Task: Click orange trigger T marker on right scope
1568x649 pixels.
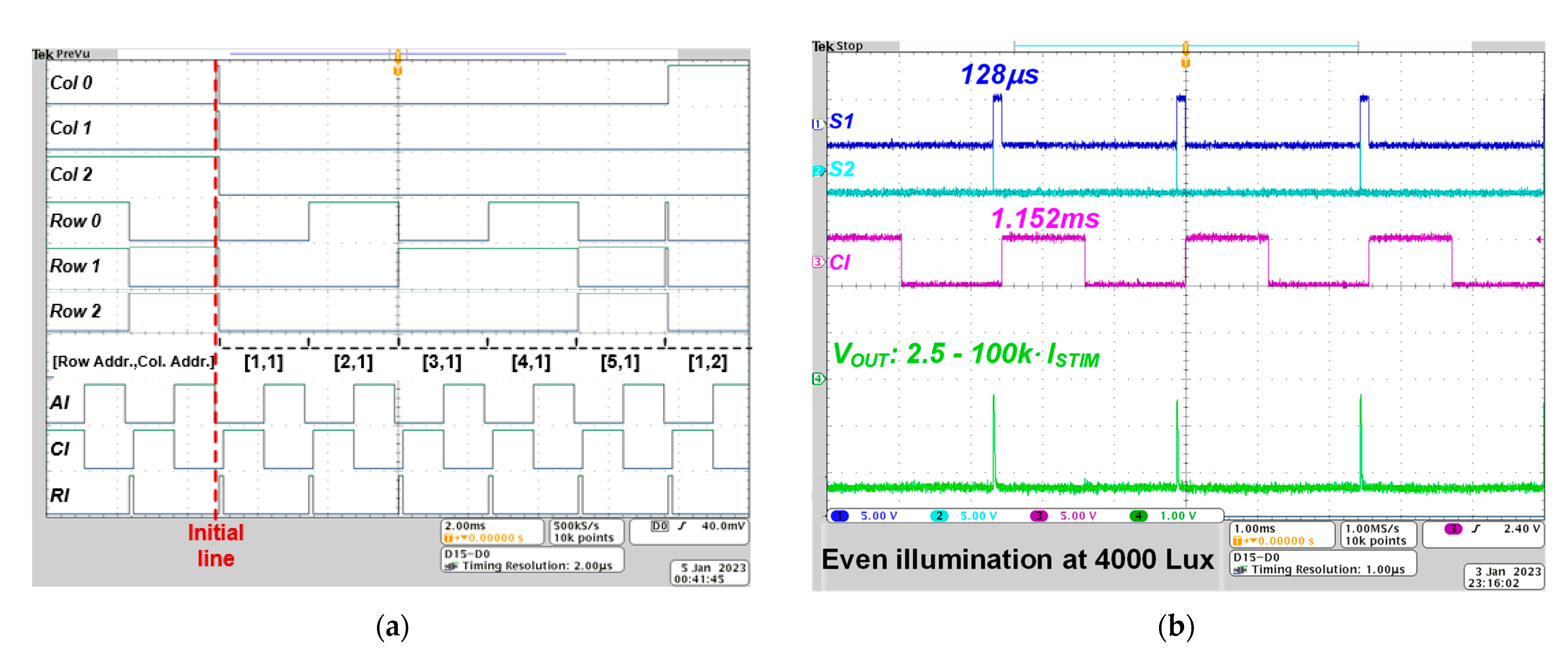Action: coord(1185,62)
